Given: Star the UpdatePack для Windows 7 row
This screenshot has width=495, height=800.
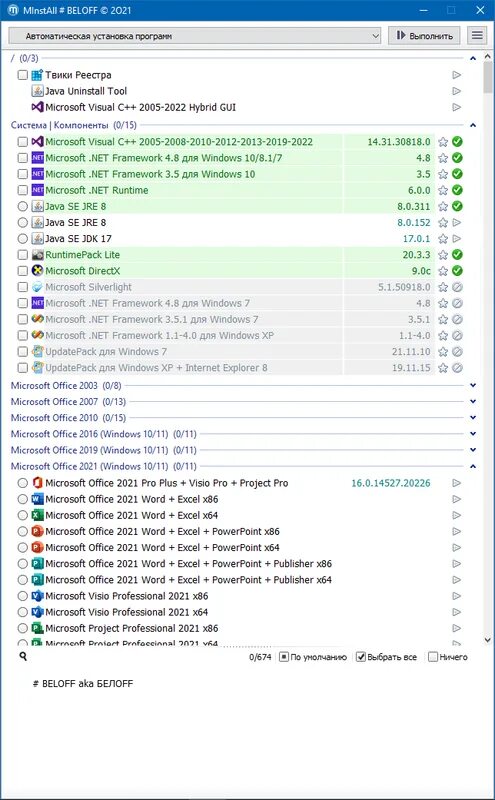Looking at the screenshot, I should click(x=443, y=352).
